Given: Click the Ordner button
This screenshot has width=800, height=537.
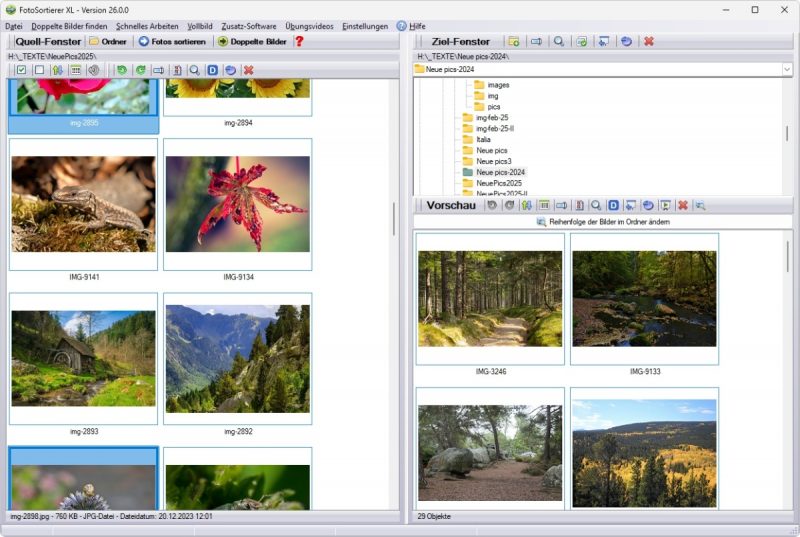Looking at the screenshot, I should pyautogui.click(x=108, y=41).
